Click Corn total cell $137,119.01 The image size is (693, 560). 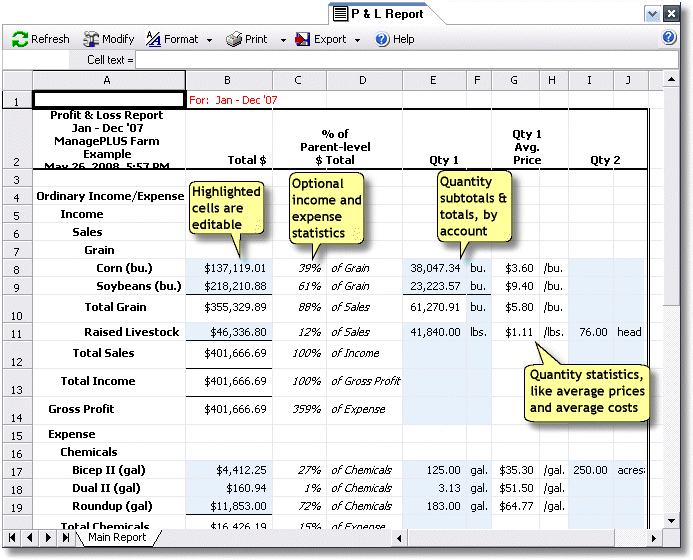[x=228, y=268]
